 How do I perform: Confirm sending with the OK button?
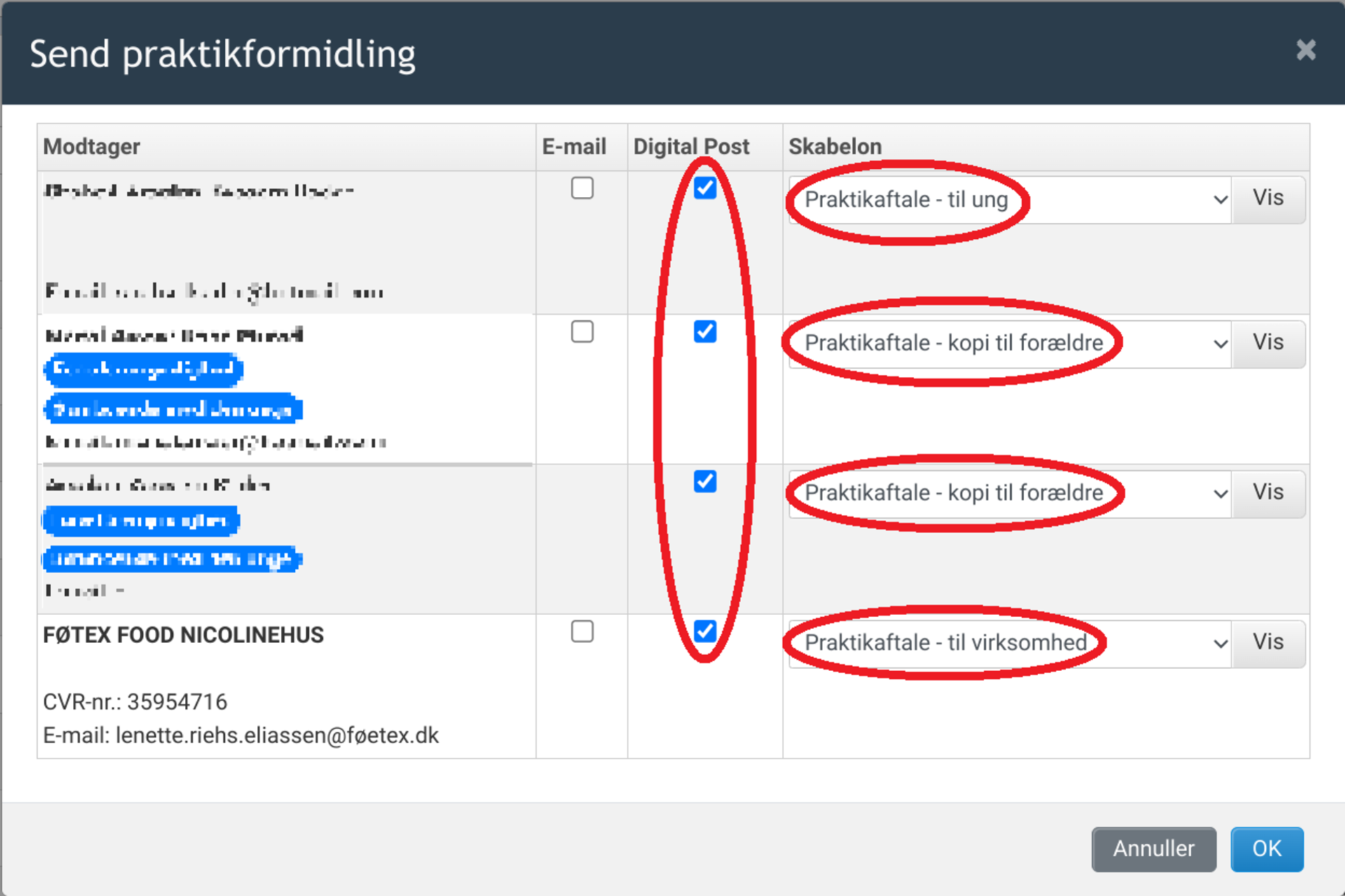click(1266, 848)
